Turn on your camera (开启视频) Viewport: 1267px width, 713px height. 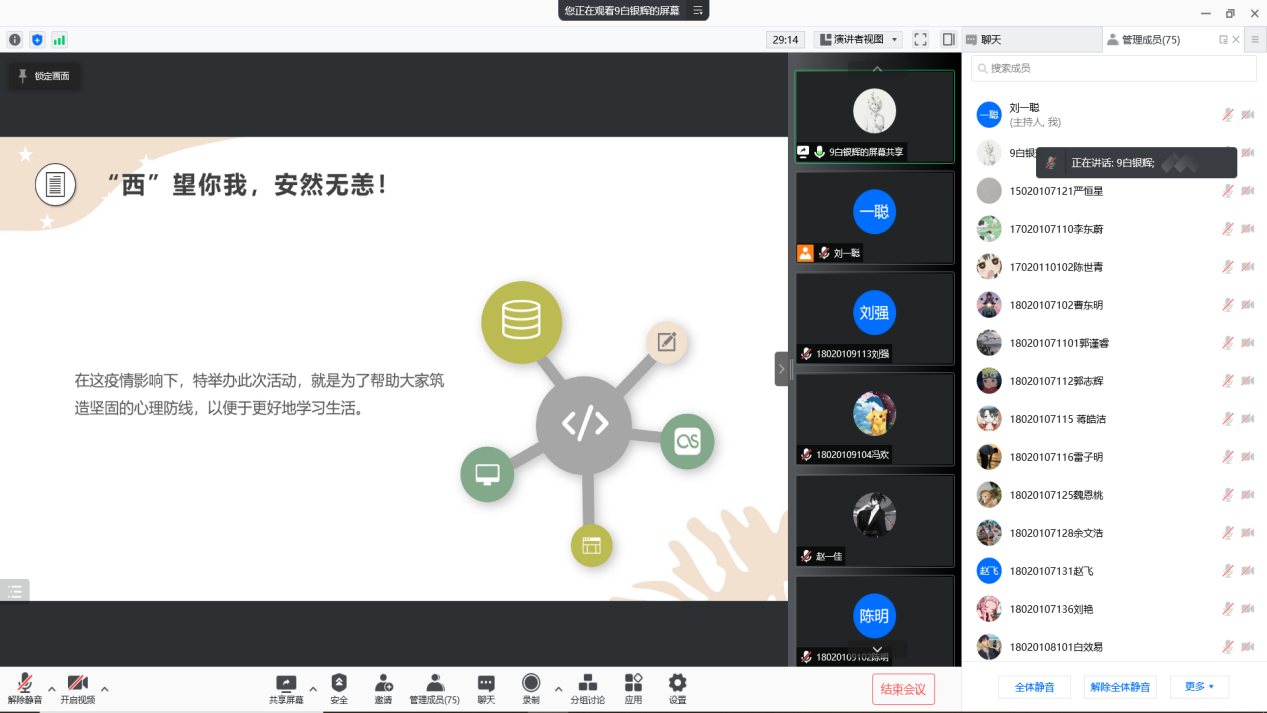77,687
